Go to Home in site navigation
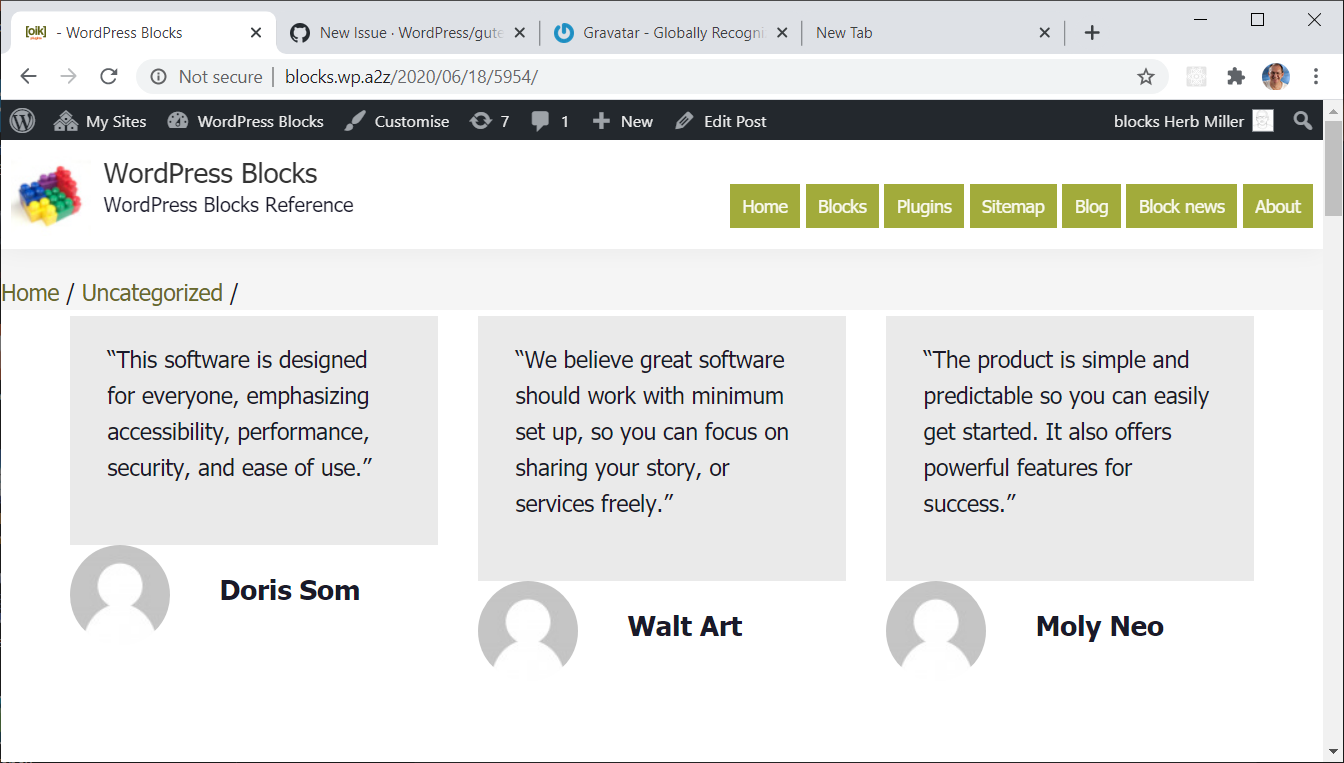 click(765, 206)
